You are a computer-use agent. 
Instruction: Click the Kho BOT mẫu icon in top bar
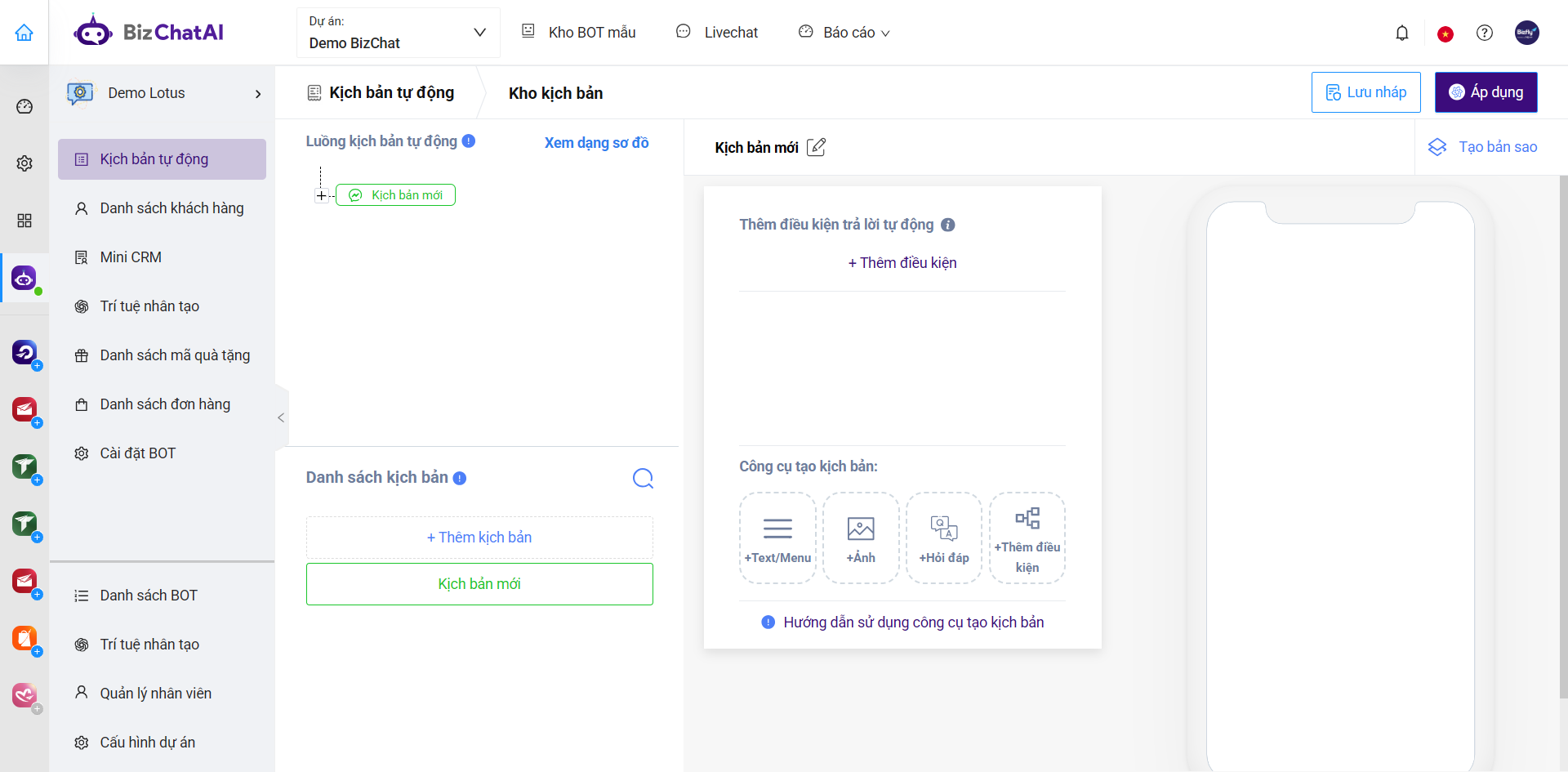[528, 31]
